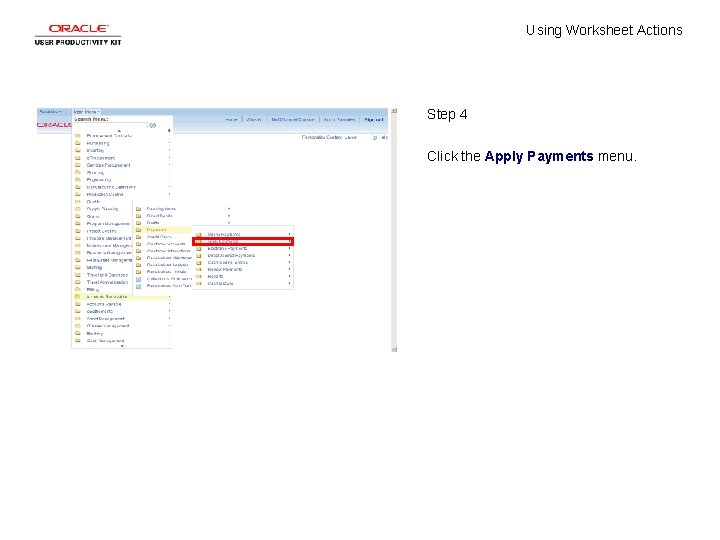Click the Home link in header
720x540 pixels.
click(231, 119)
